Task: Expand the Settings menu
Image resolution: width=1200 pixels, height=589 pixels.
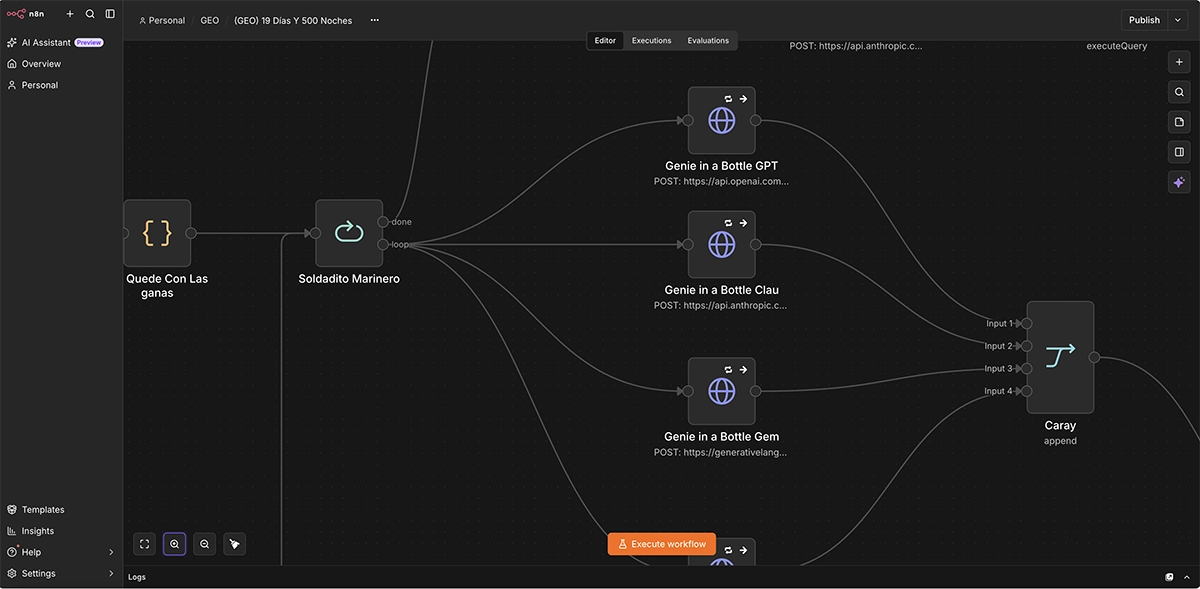Action: tap(61, 574)
